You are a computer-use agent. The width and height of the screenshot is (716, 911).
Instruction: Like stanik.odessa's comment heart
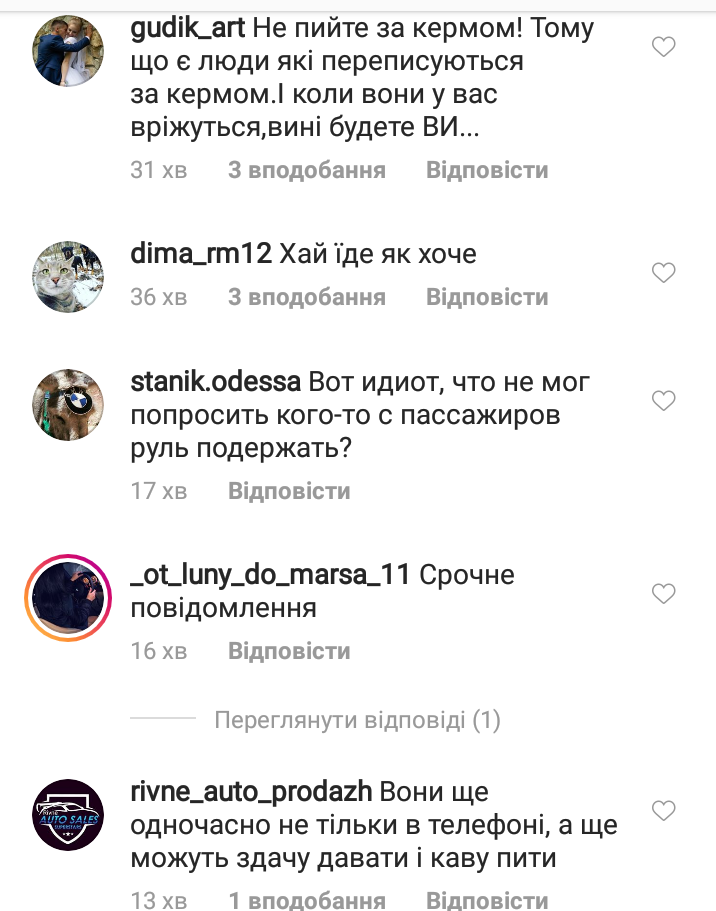[x=663, y=400]
